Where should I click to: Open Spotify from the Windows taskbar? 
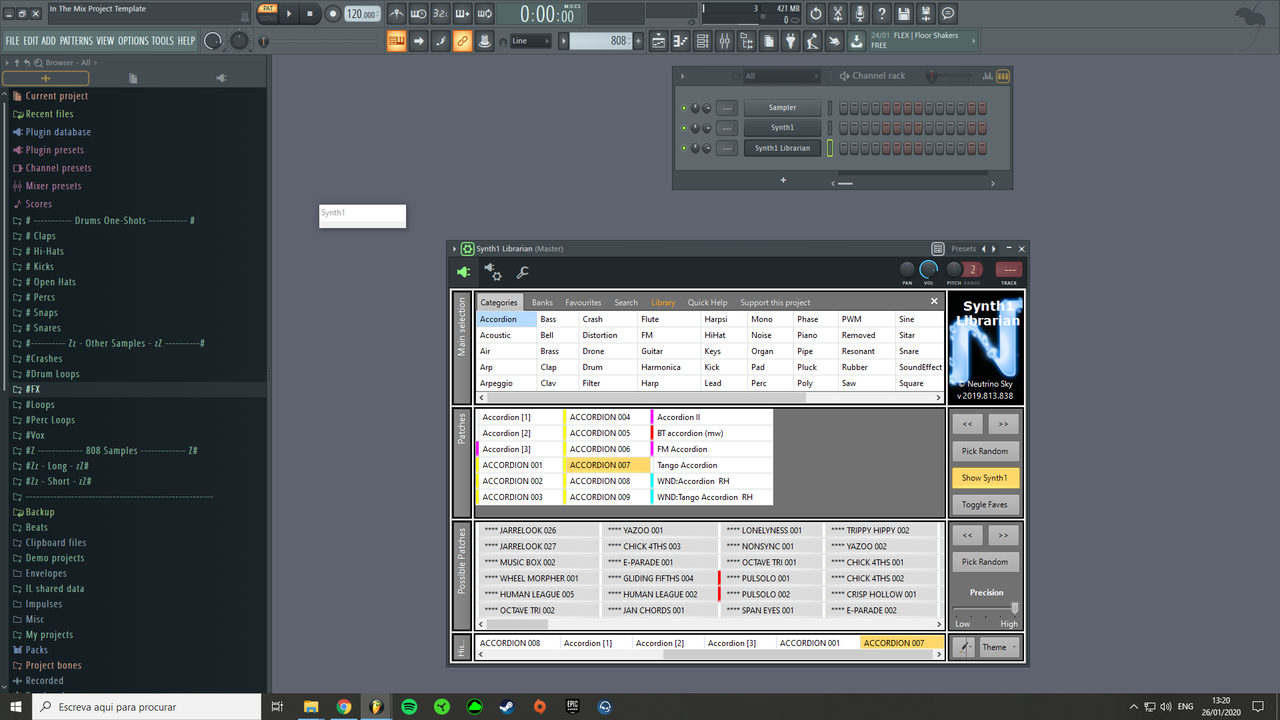409,706
